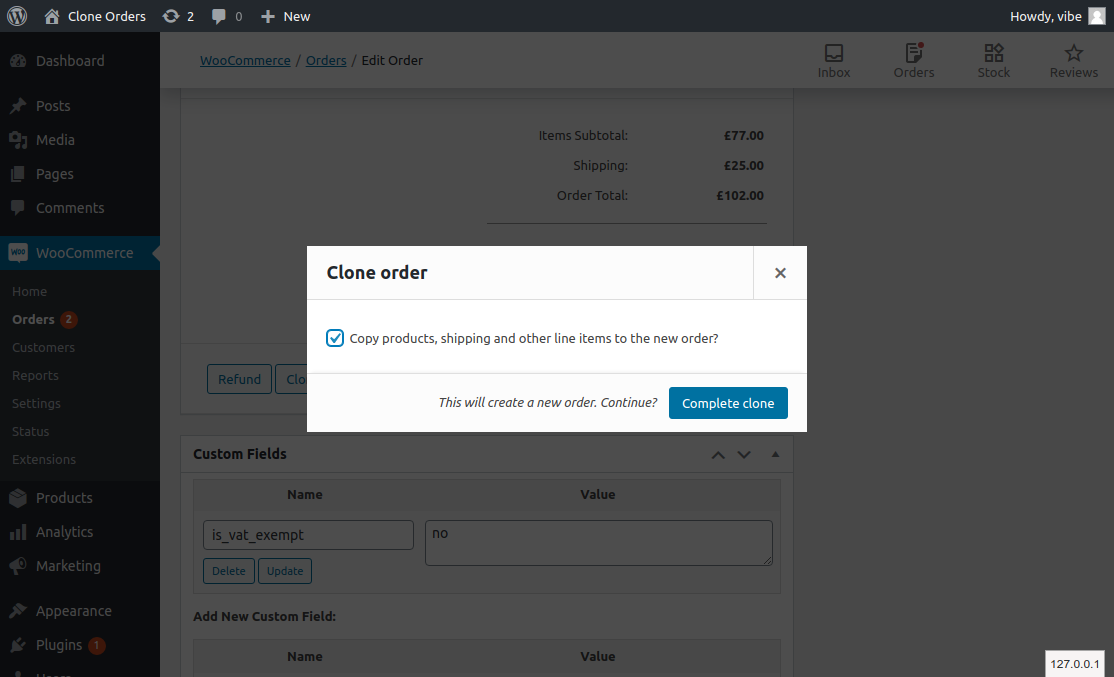Screen dimensions: 1114x677
Task: Click the Refund button
Action: (239, 378)
